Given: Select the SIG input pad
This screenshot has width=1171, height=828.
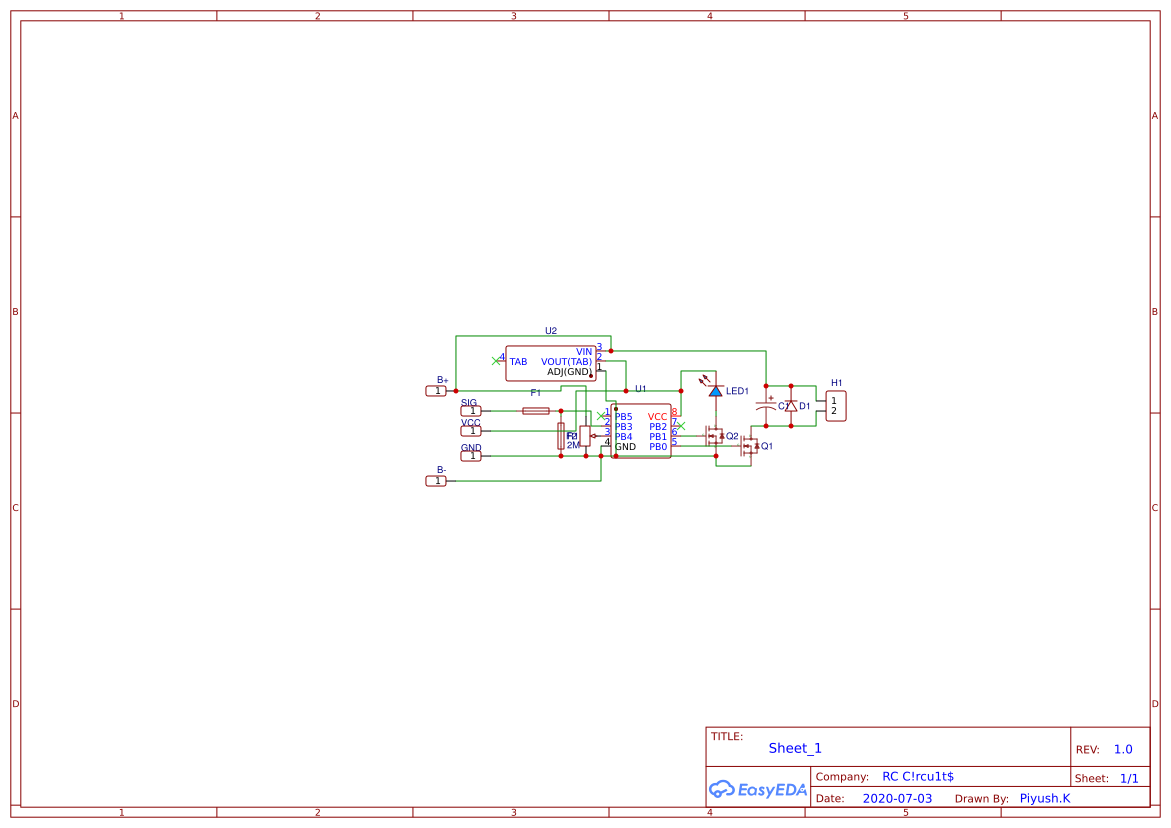Looking at the screenshot, I should (470, 410).
